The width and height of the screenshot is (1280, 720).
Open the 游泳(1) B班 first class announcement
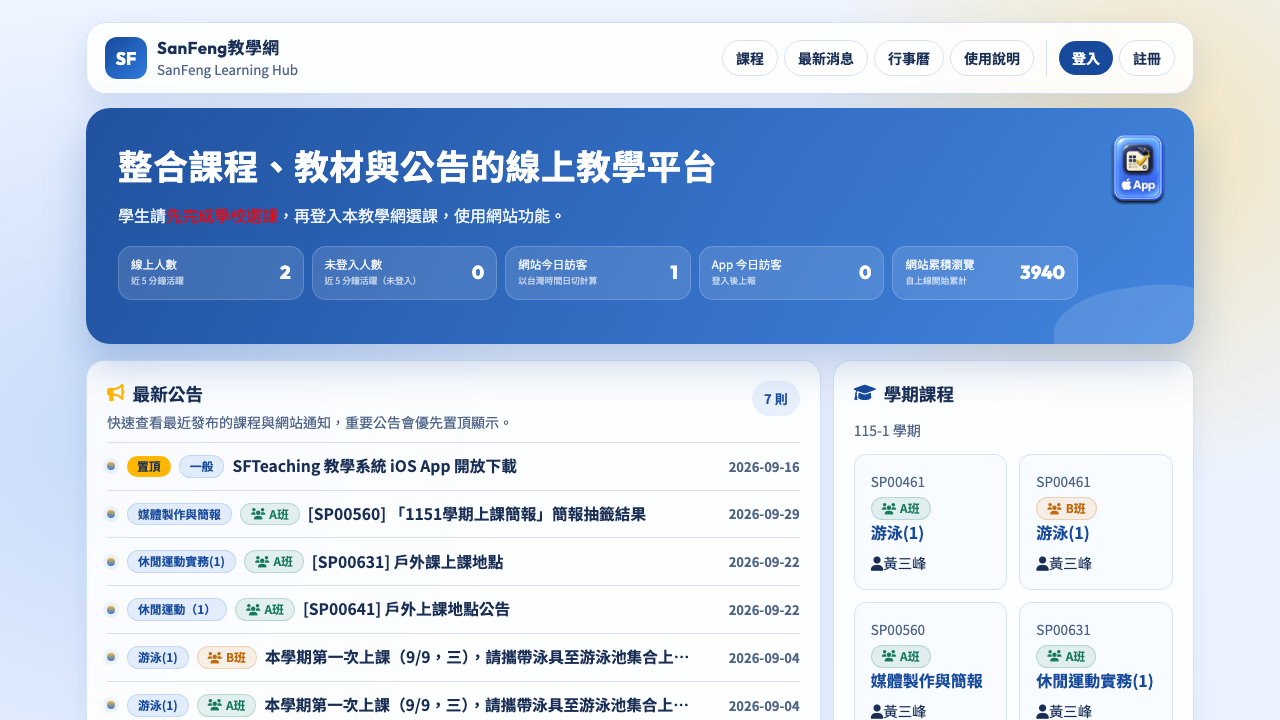477,657
